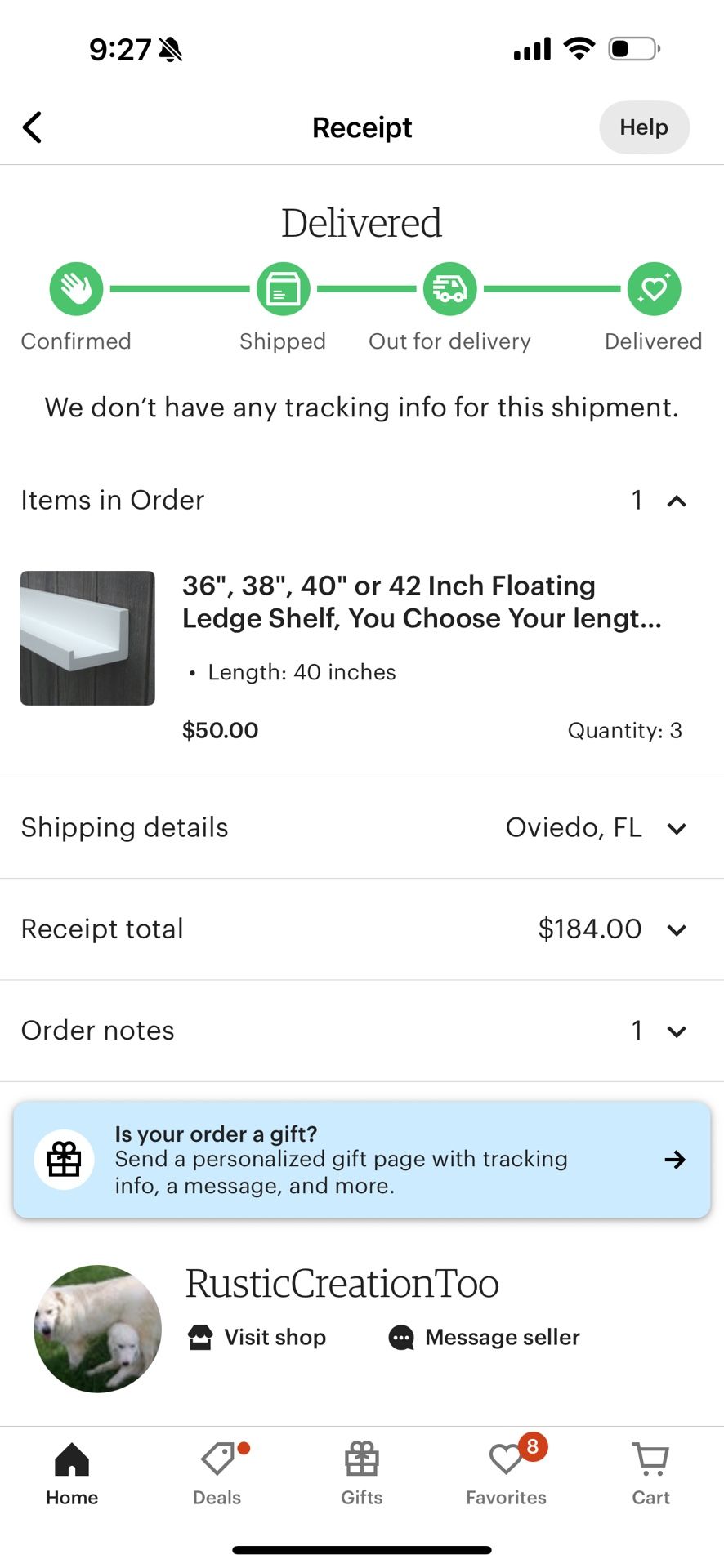Image resolution: width=724 pixels, height=1568 pixels.
Task: Collapse the Items in Order section
Action: (x=676, y=501)
